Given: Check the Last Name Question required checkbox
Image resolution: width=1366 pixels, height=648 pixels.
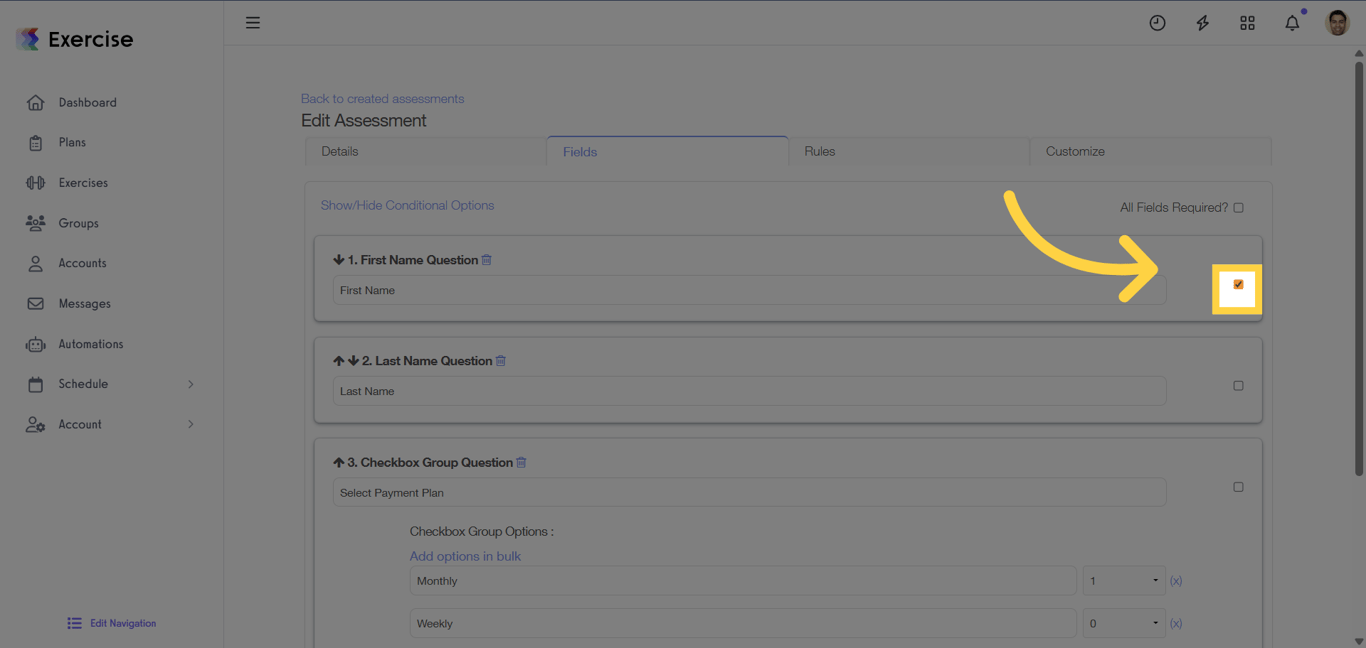Looking at the screenshot, I should [1238, 386].
